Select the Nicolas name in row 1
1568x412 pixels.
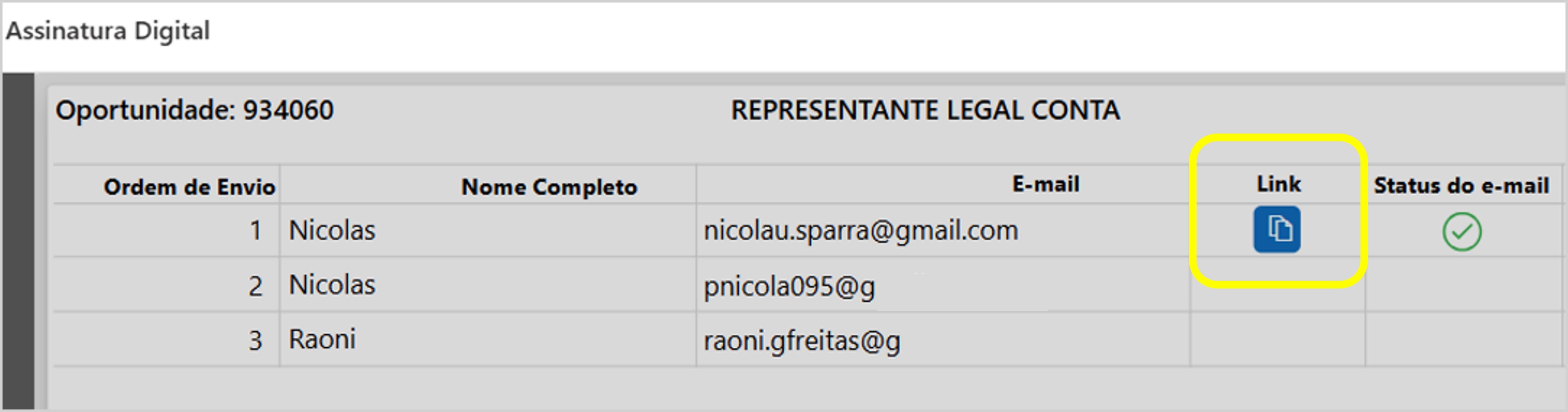332,231
